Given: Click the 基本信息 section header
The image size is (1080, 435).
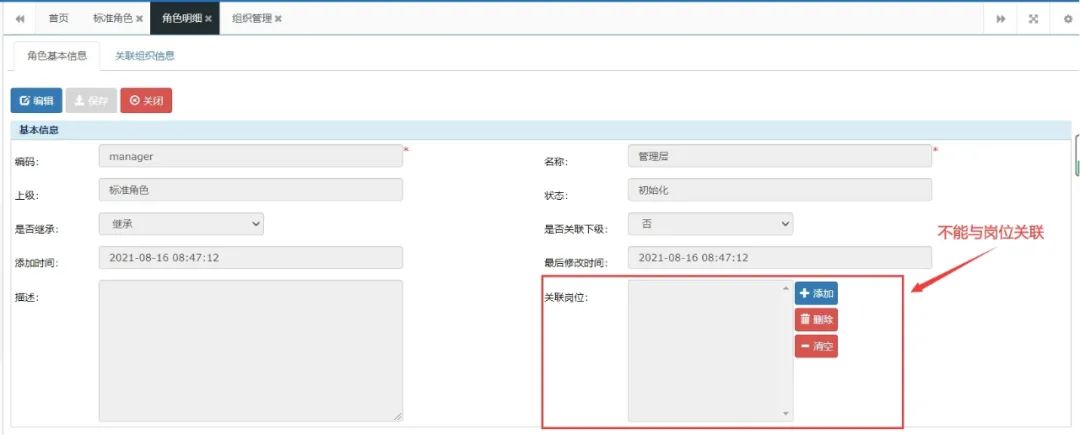Looking at the screenshot, I should [x=541, y=130].
